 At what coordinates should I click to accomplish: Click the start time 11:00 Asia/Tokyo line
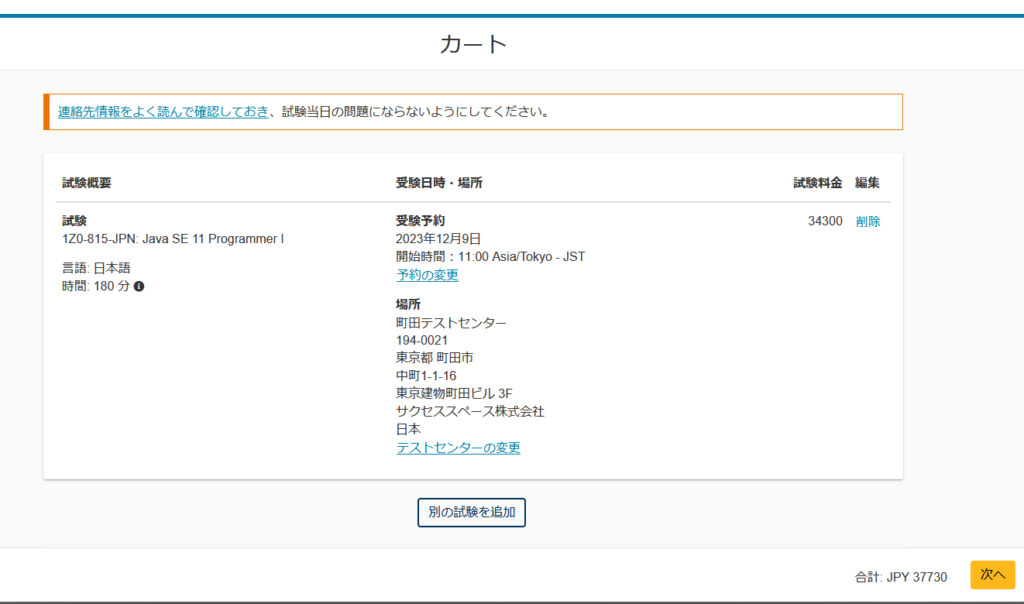(x=490, y=257)
